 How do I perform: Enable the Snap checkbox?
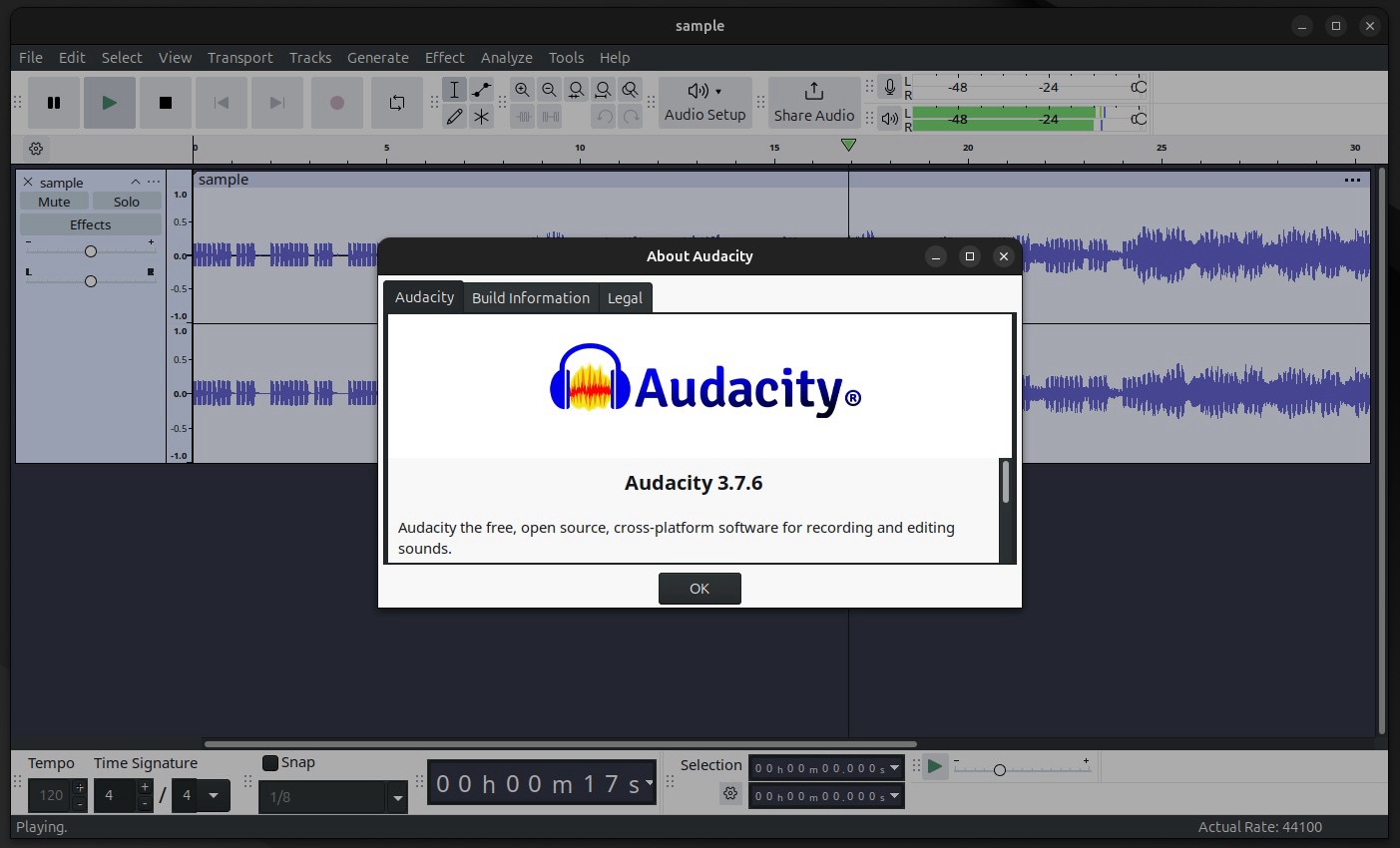click(x=269, y=762)
